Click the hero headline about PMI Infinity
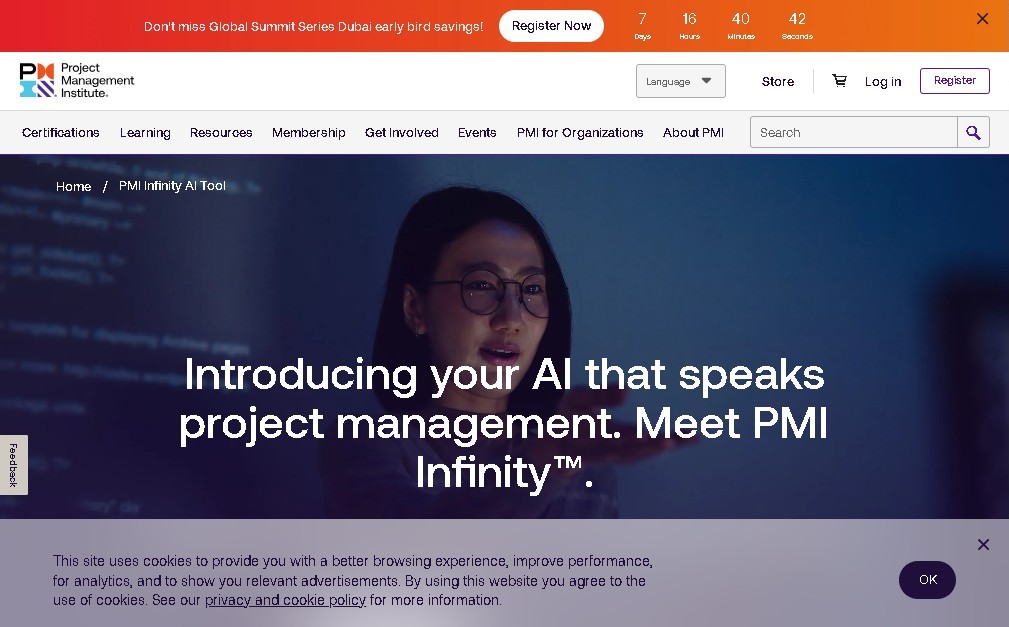This screenshot has width=1009, height=627. click(503, 424)
